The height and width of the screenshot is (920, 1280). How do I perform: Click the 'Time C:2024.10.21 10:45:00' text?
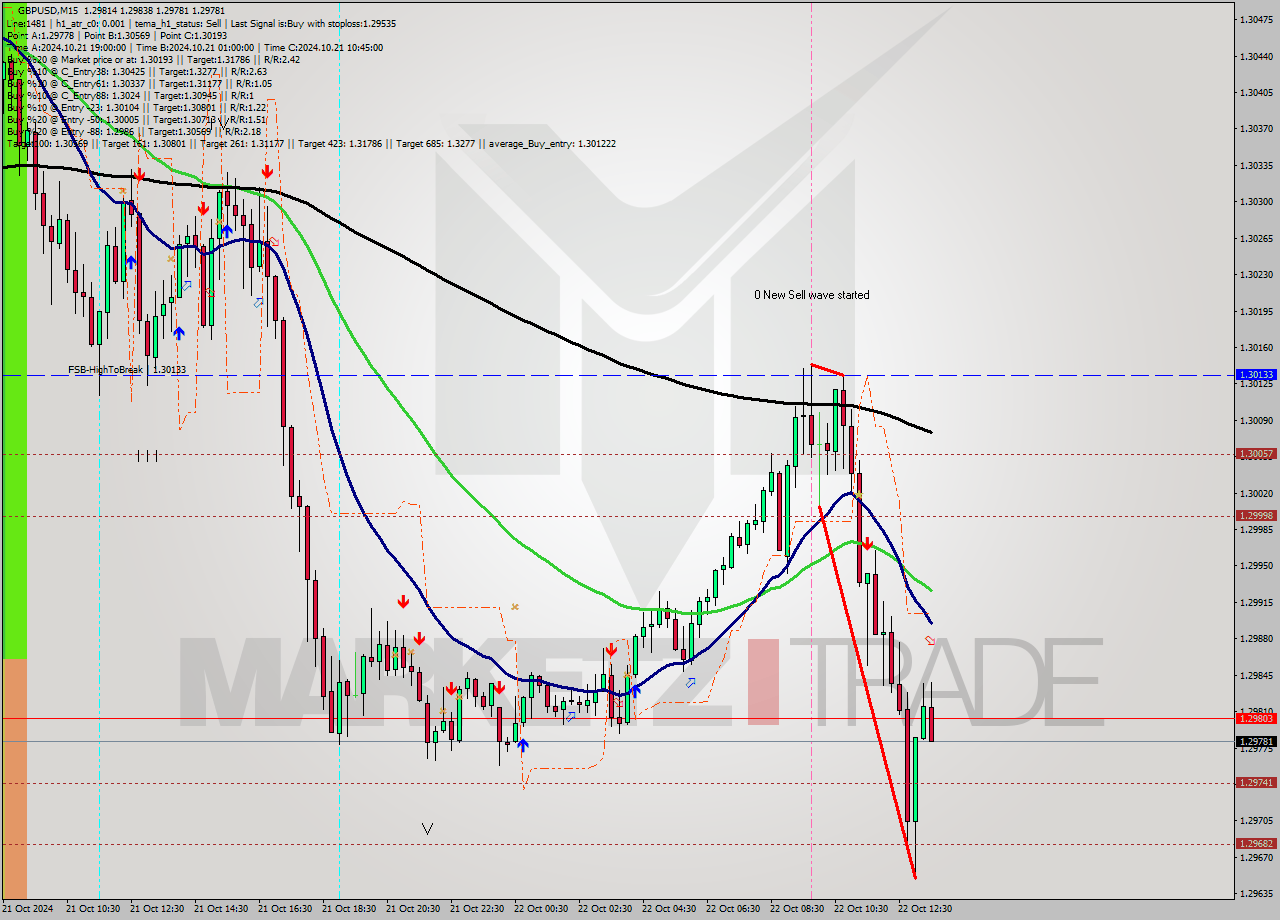pyautogui.click(x=324, y=47)
